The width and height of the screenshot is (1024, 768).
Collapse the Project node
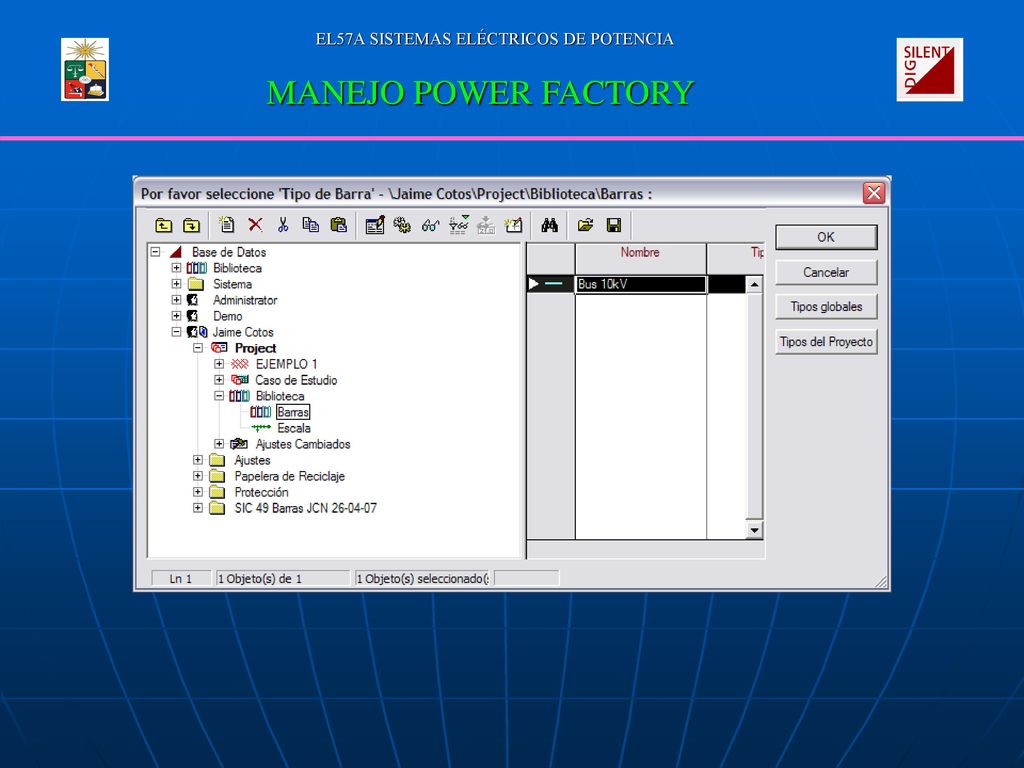tap(198, 348)
